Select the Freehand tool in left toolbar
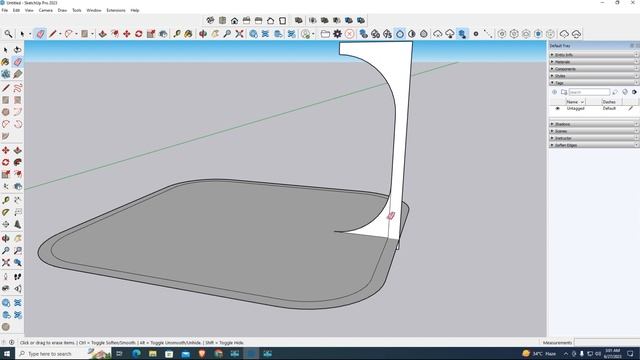 [18, 88]
